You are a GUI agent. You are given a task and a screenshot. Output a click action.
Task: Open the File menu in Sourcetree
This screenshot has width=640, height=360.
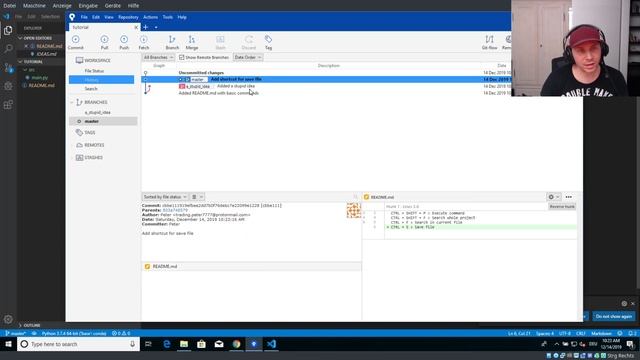84,17
